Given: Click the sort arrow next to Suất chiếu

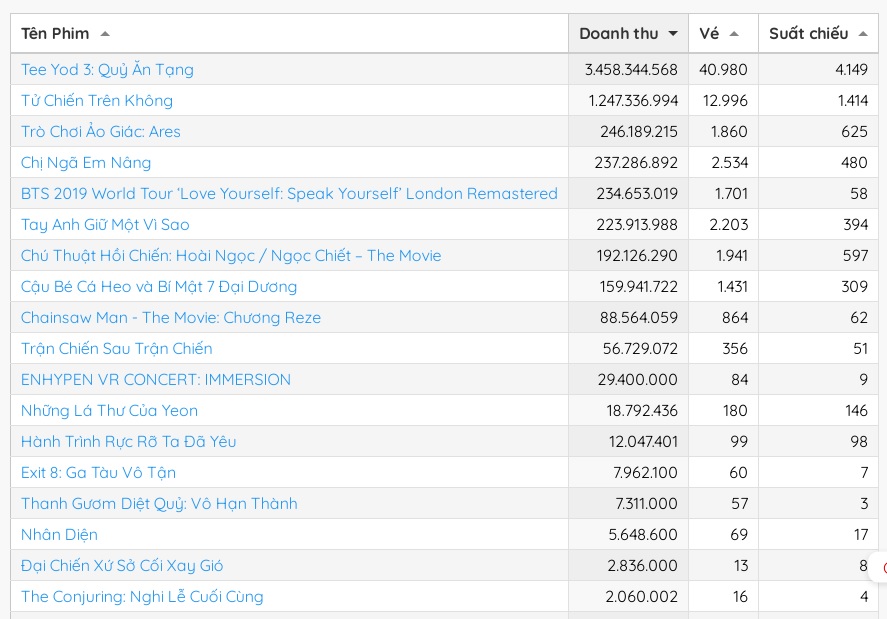Looking at the screenshot, I should (863, 34).
